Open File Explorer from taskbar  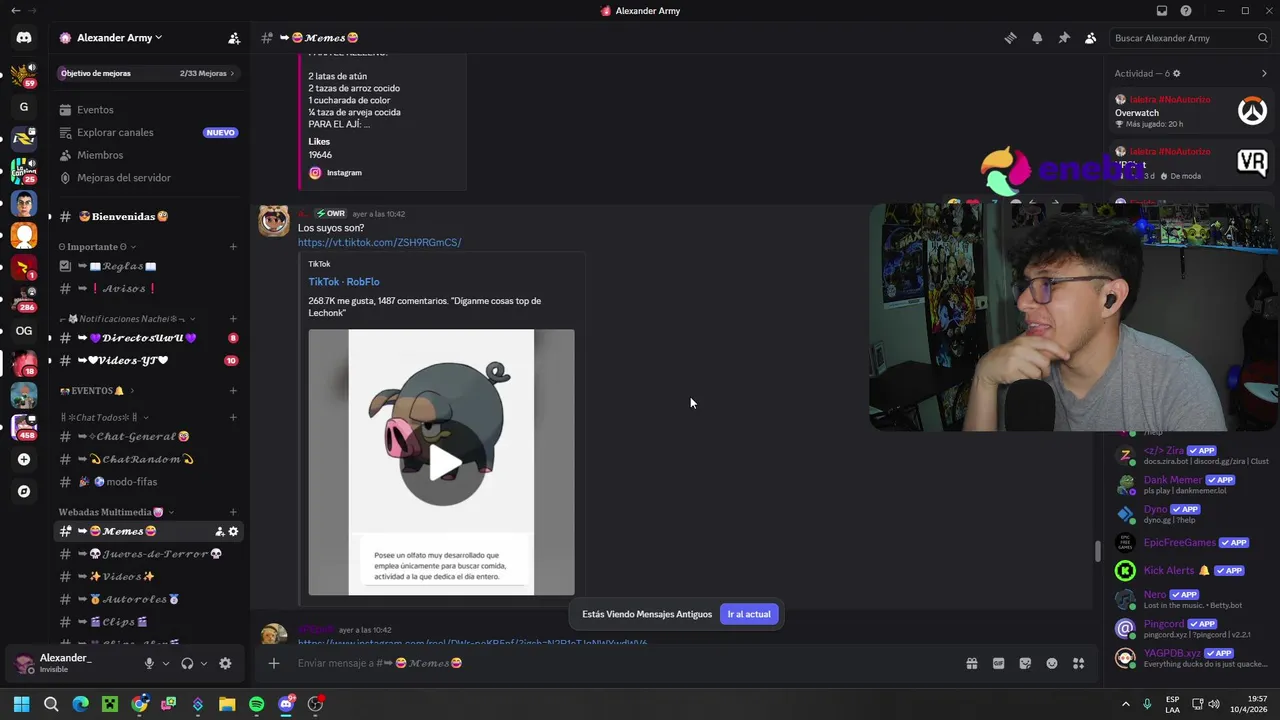pos(227,704)
